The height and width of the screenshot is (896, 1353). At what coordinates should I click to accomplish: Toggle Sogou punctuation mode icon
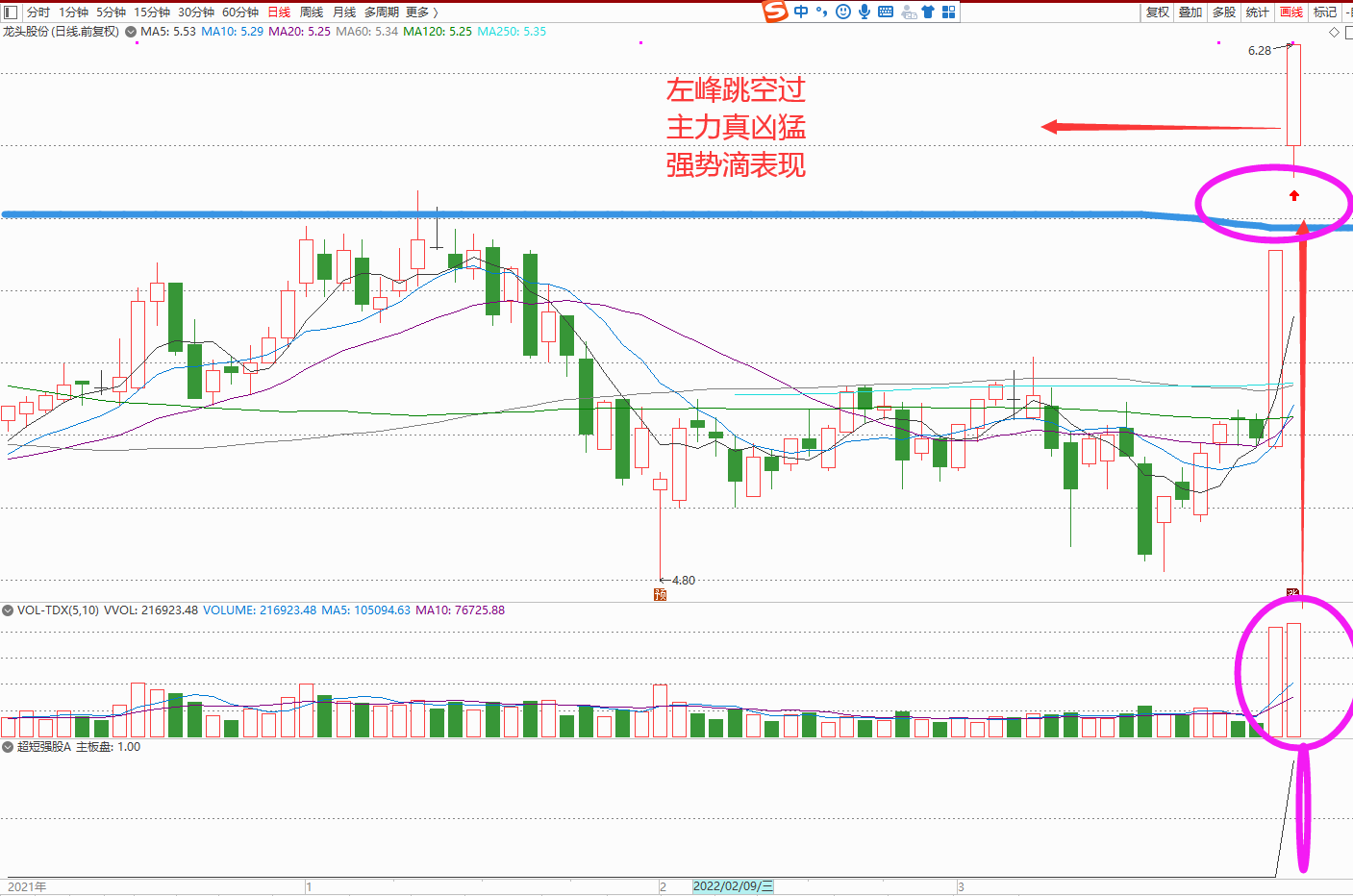point(821,12)
